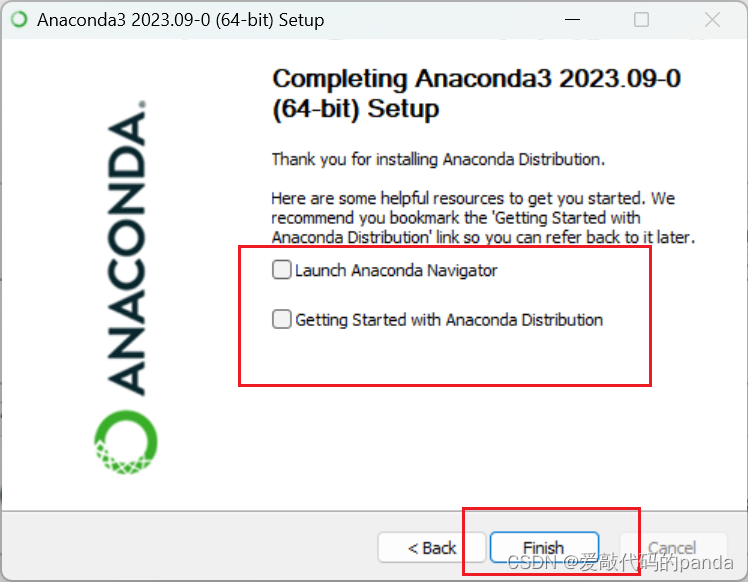Image resolution: width=748 pixels, height=582 pixels.
Task: Tick the Getting Started with Anaconda Distribution checkbox
Action: [x=281, y=319]
